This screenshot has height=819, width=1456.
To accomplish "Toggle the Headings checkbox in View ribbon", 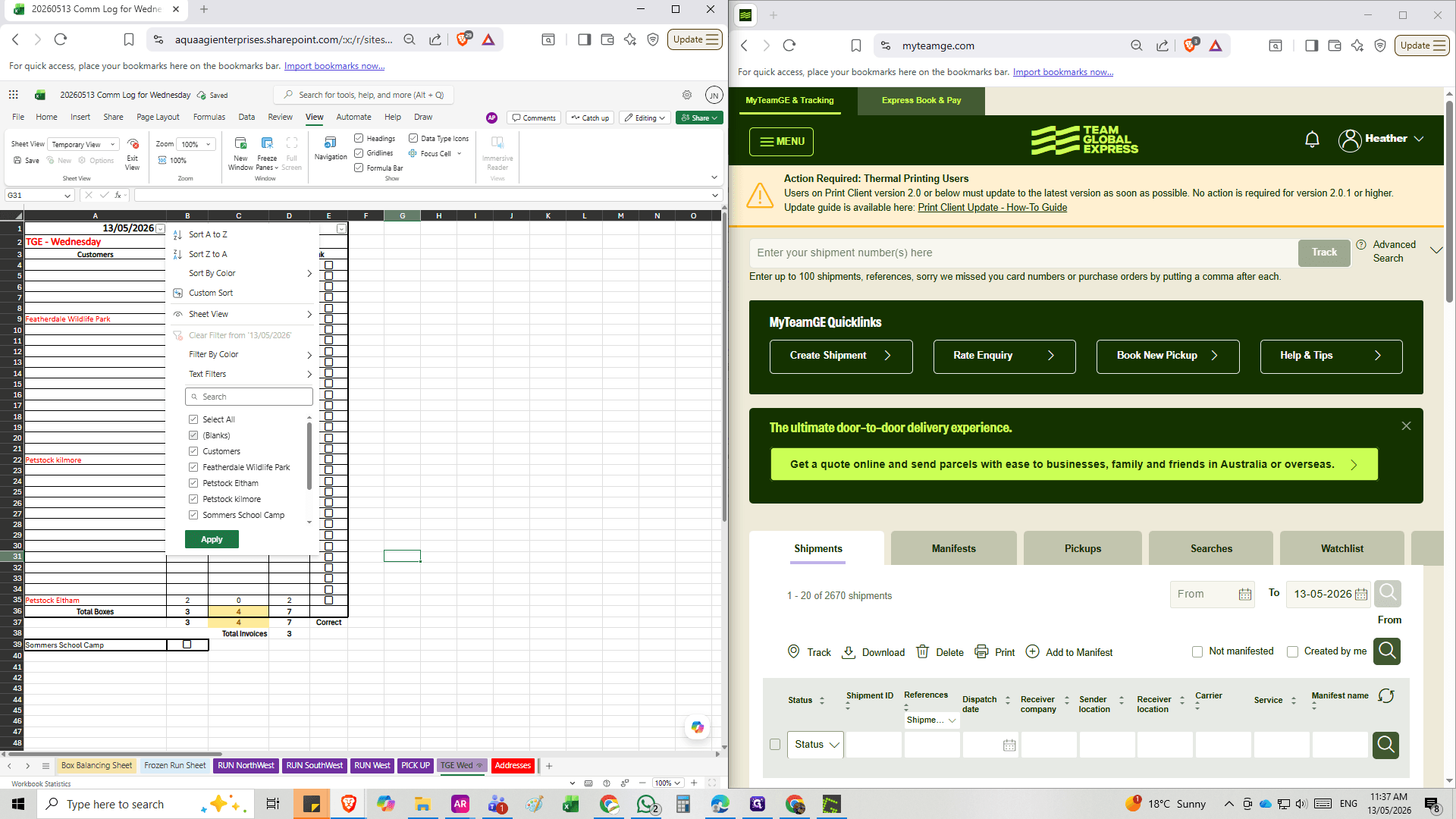I will (359, 138).
